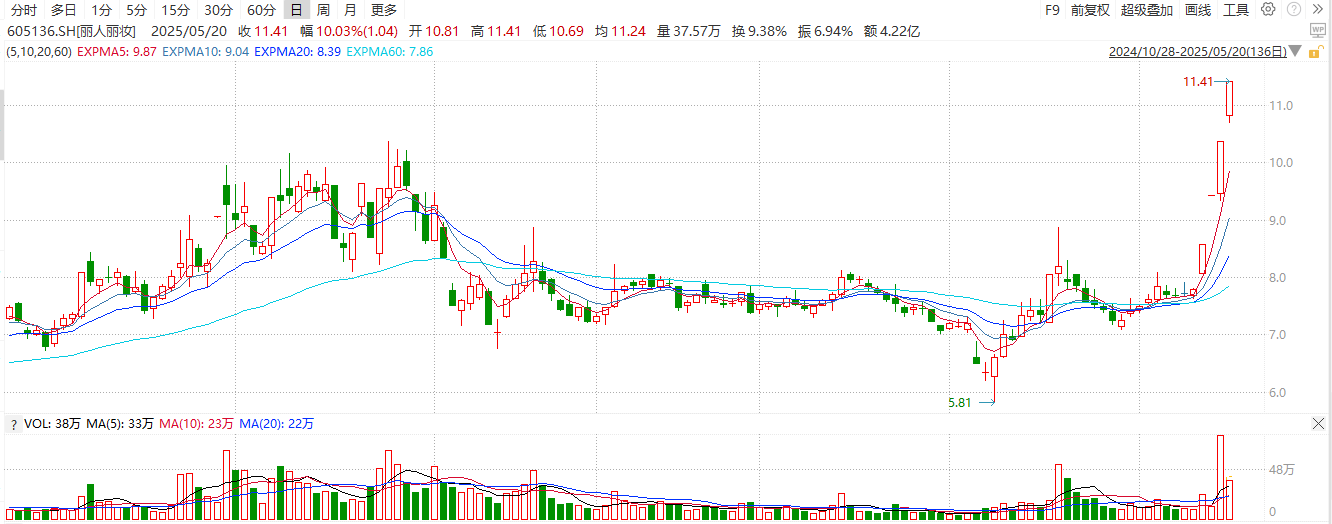Open the 更多 more timeframes menu
The image size is (1332, 524).
pyautogui.click(x=383, y=10)
